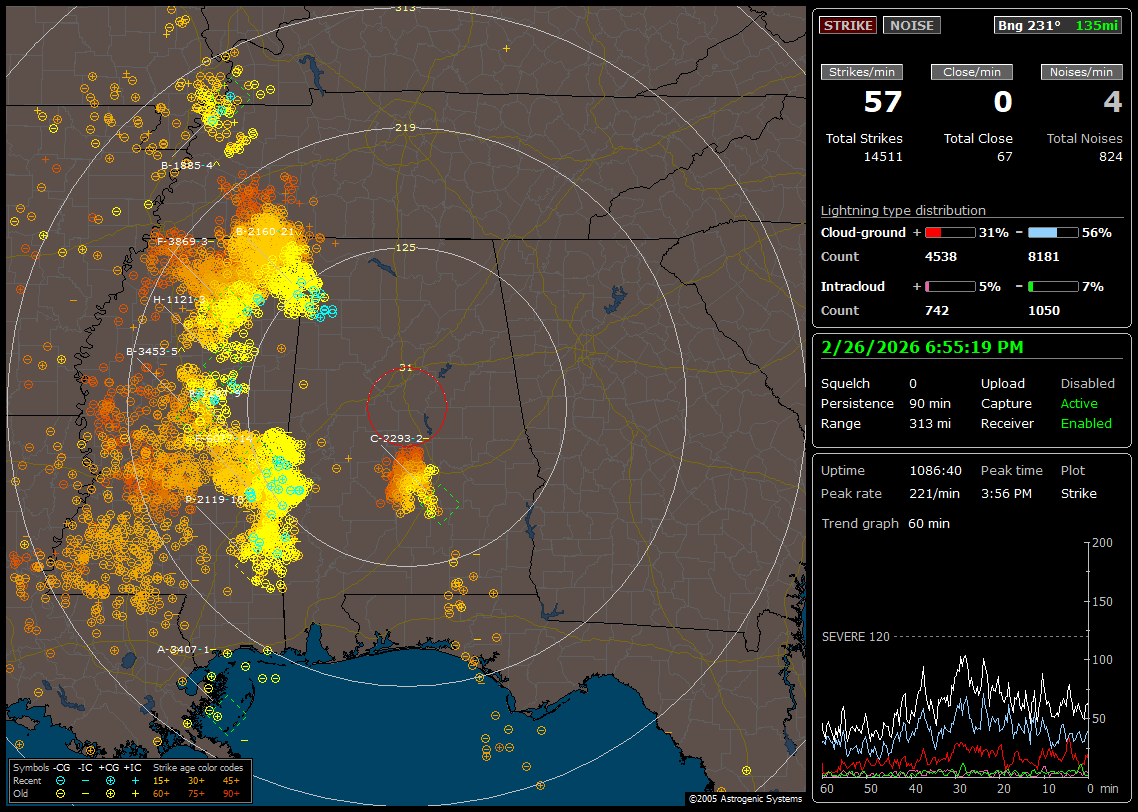Click the red dashed 31-mile range circle
The image size is (1138, 812).
(367, 405)
